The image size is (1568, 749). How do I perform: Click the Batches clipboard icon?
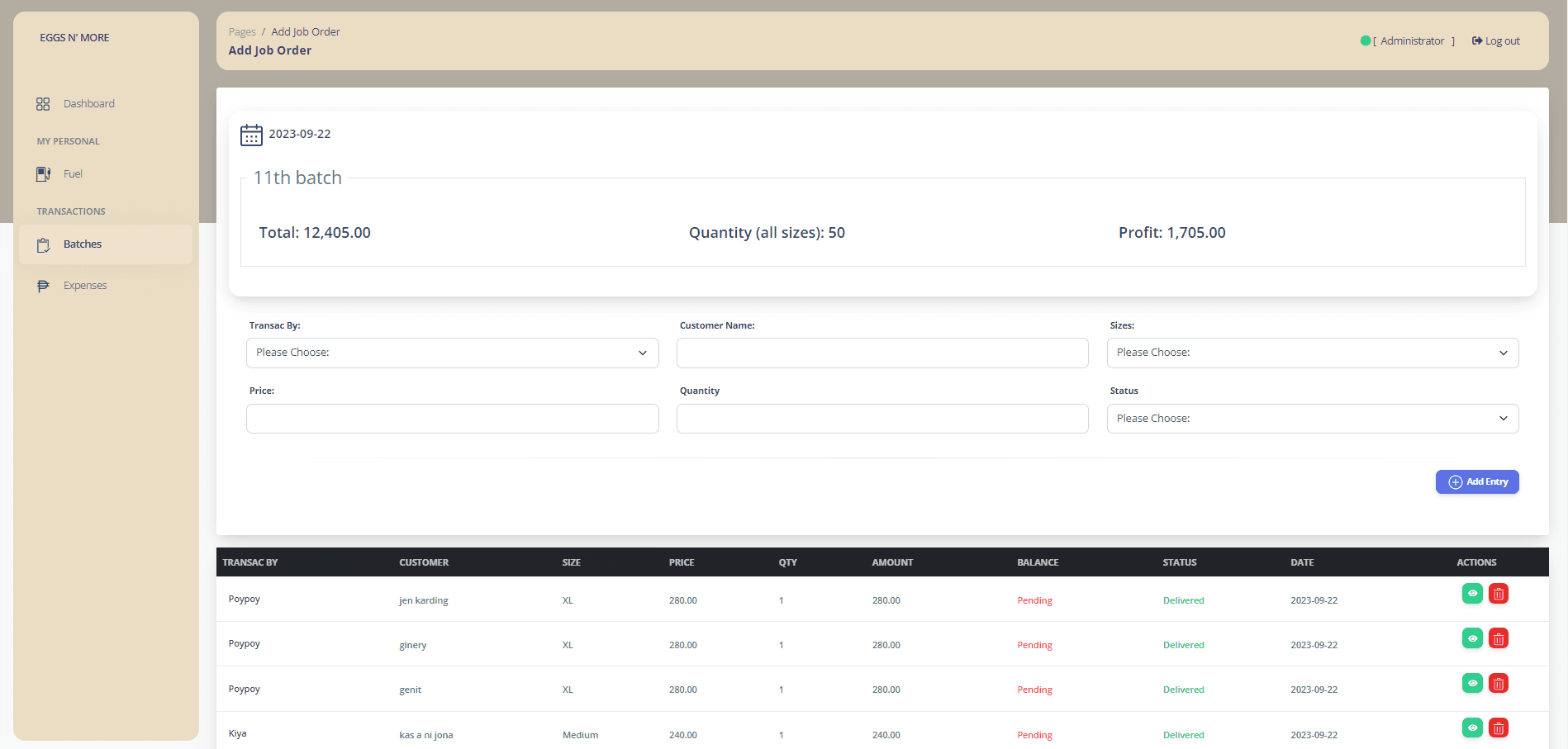pos(43,245)
